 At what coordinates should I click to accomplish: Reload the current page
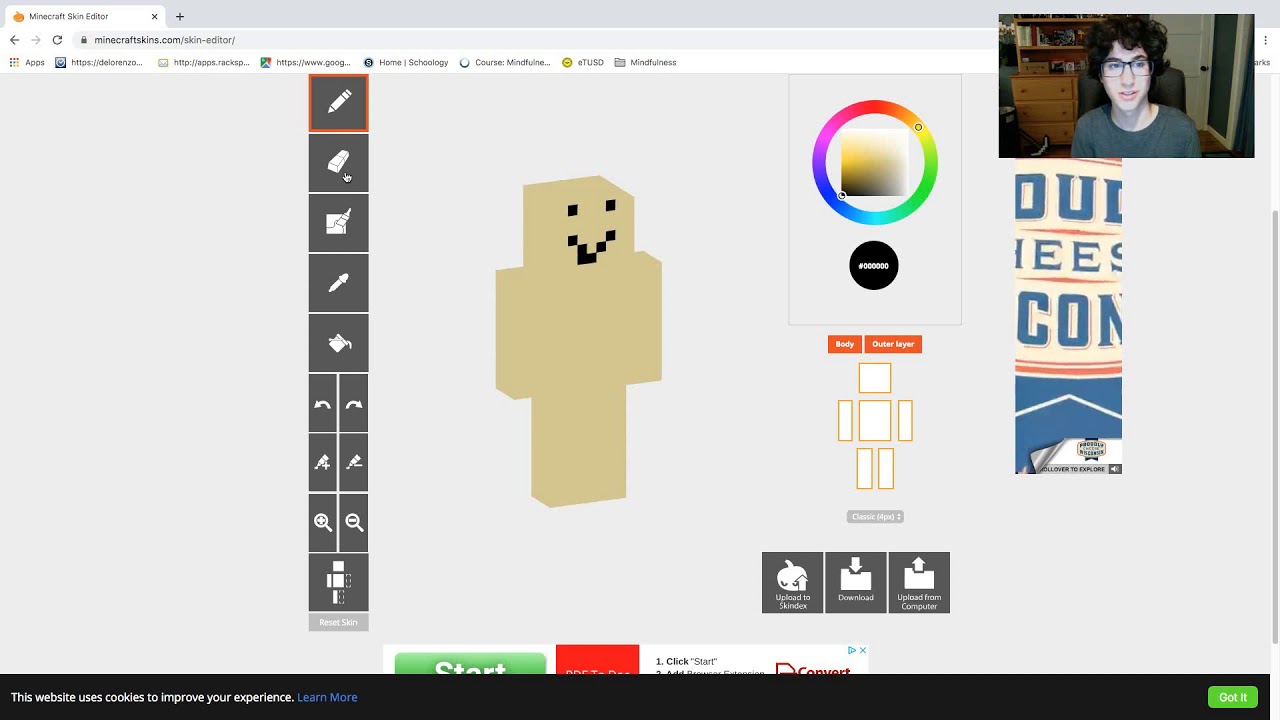[57, 40]
